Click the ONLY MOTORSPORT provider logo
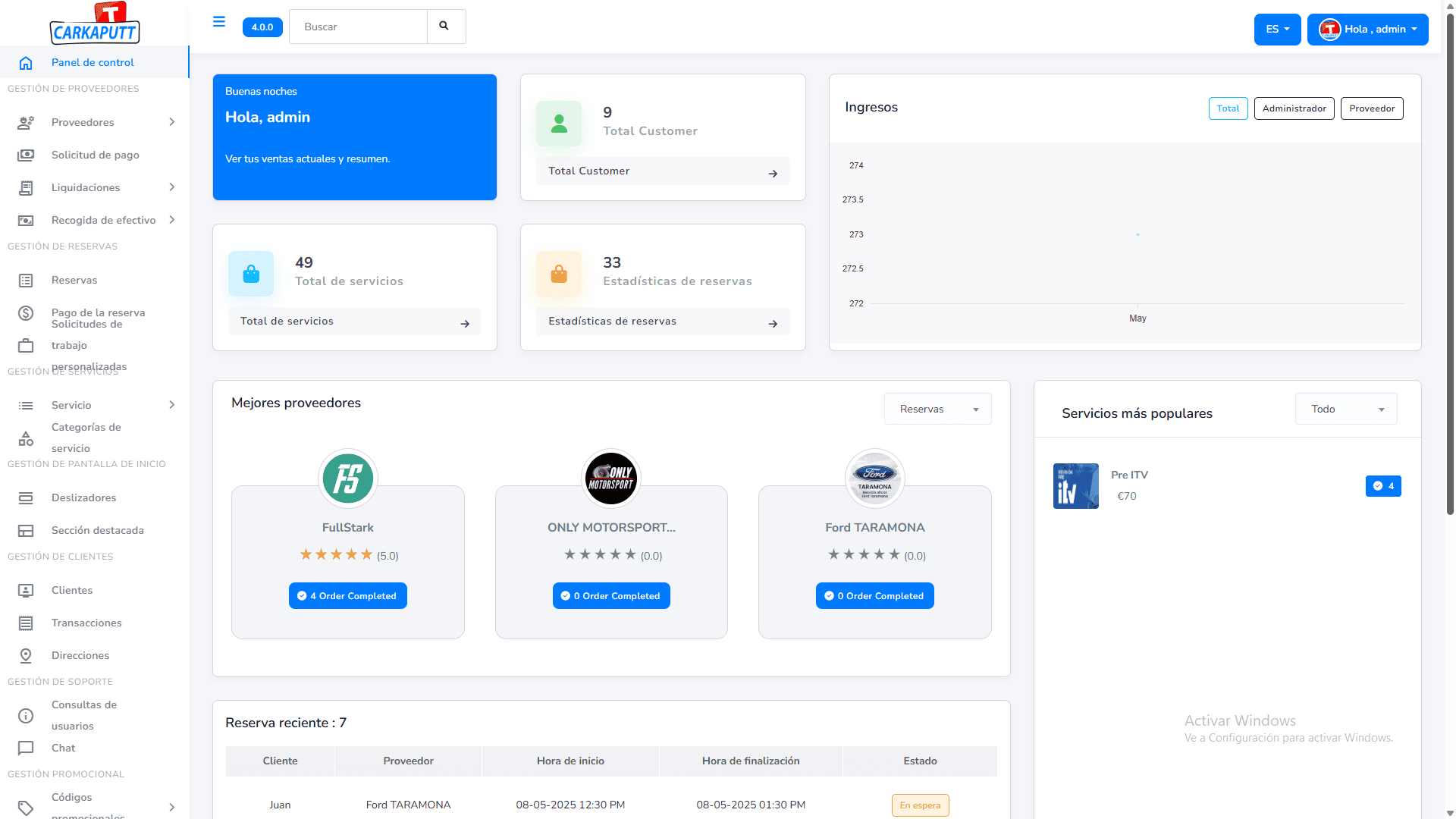 [611, 479]
